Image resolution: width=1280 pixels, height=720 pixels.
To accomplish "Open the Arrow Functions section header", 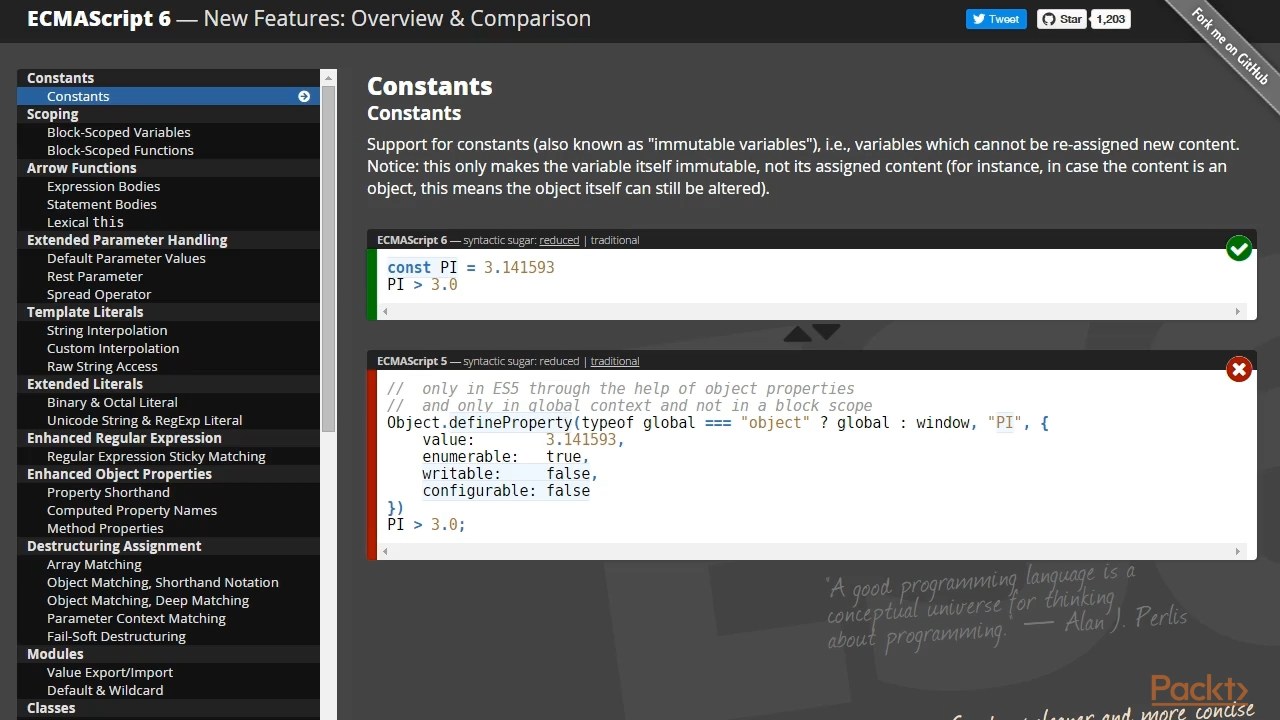I will pyautogui.click(x=81, y=168).
